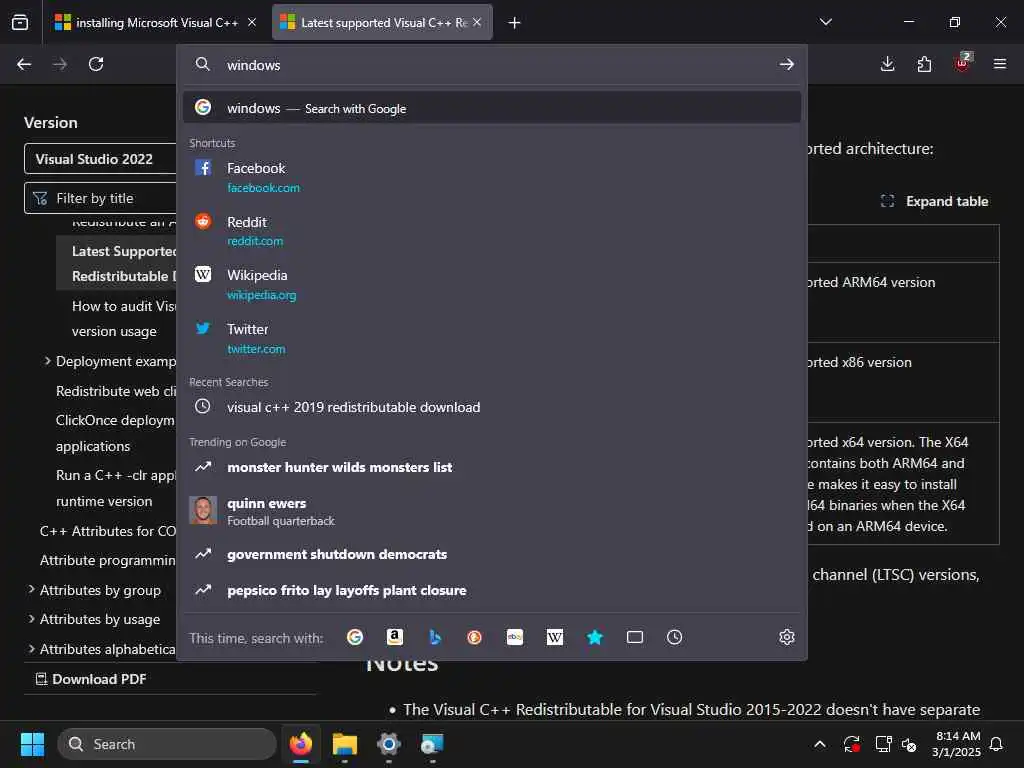Open the Downloads panel
Viewport: 1024px width, 768px height.
point(887,64)
